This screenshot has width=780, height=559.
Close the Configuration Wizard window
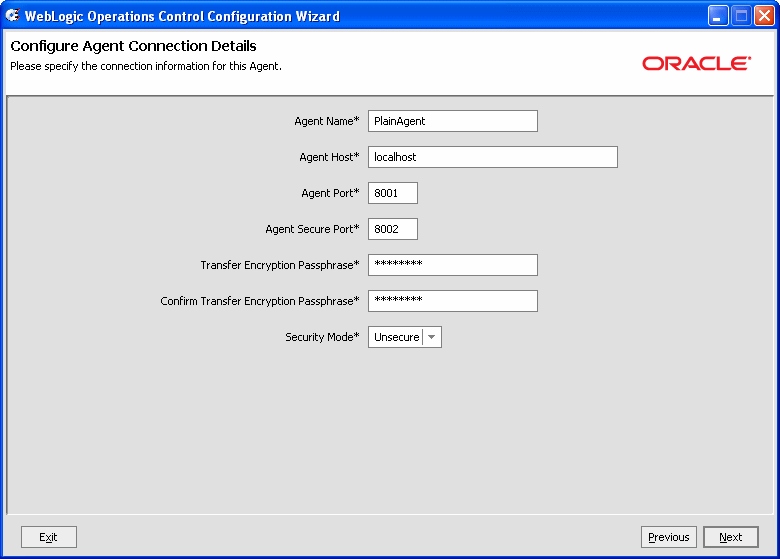tap(765, 16)
